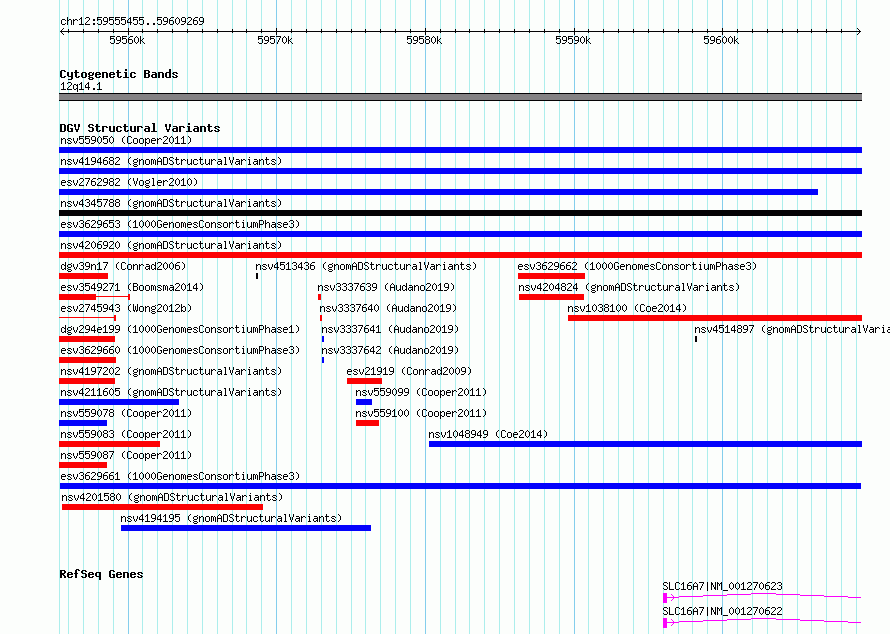
Task: Click the esv2745943 (Wong2012b) label
Action: coord(126,308)
